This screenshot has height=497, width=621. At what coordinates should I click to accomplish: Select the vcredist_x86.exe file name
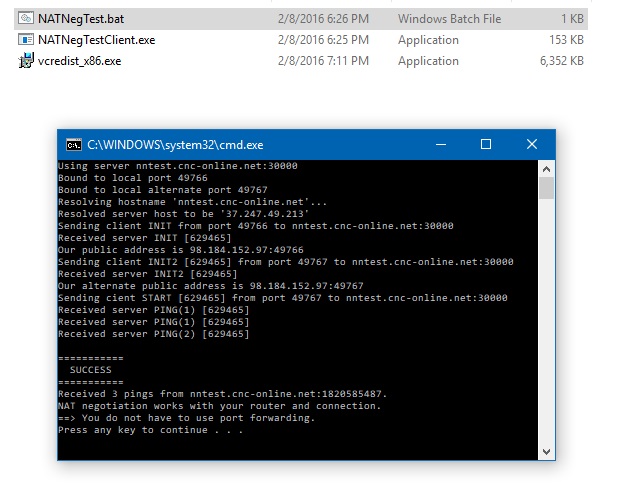coord(82,61)
